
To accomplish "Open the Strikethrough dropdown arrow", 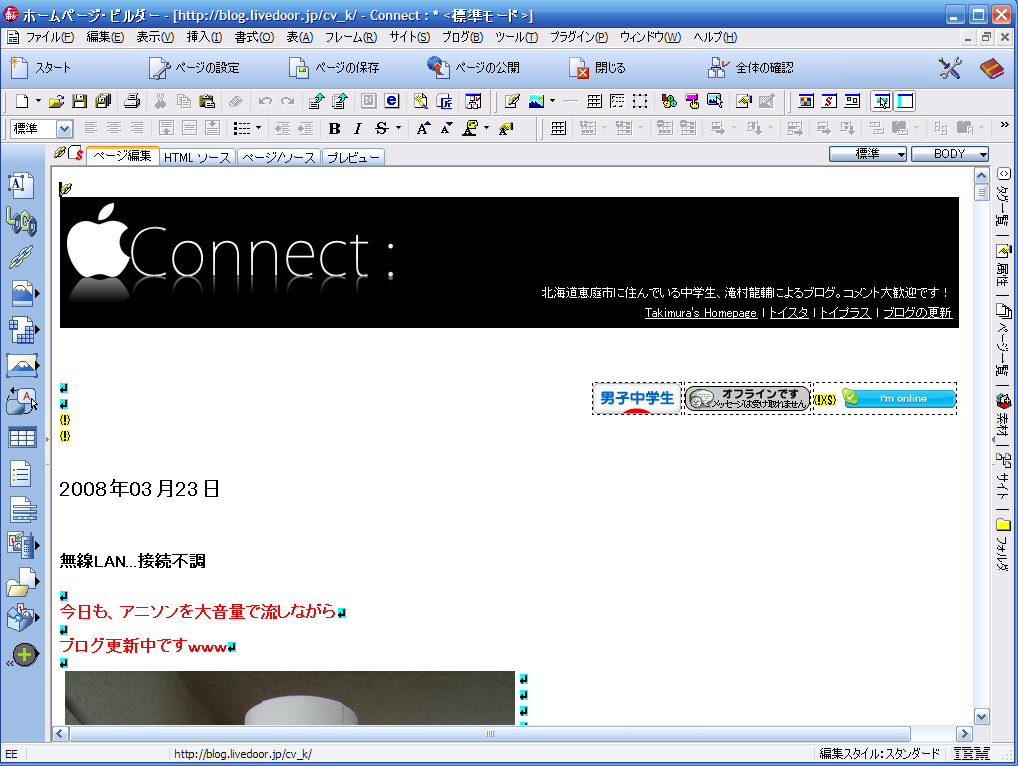I will 399,129.
